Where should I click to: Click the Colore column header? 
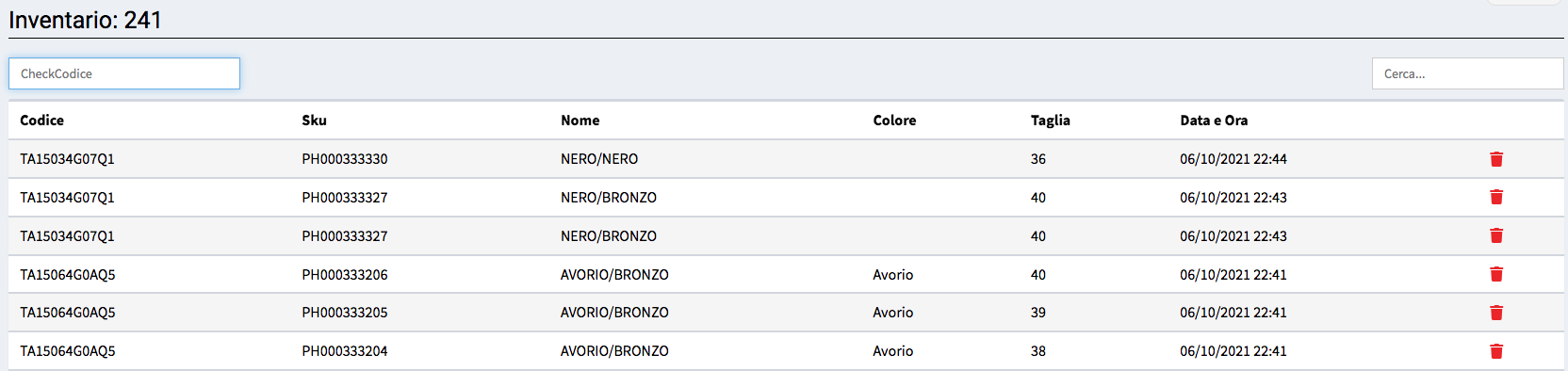pyautogui.click(x=894, y=121)
